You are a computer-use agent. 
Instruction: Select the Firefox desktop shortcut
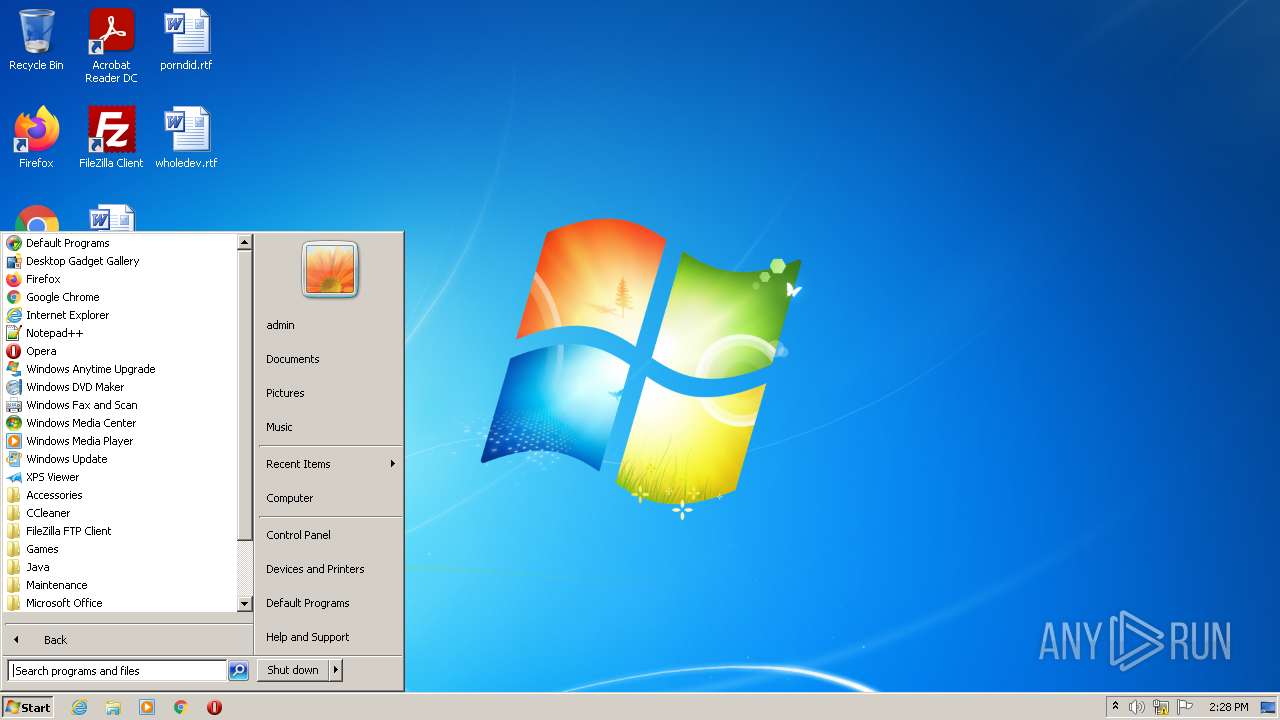(36, 137)
